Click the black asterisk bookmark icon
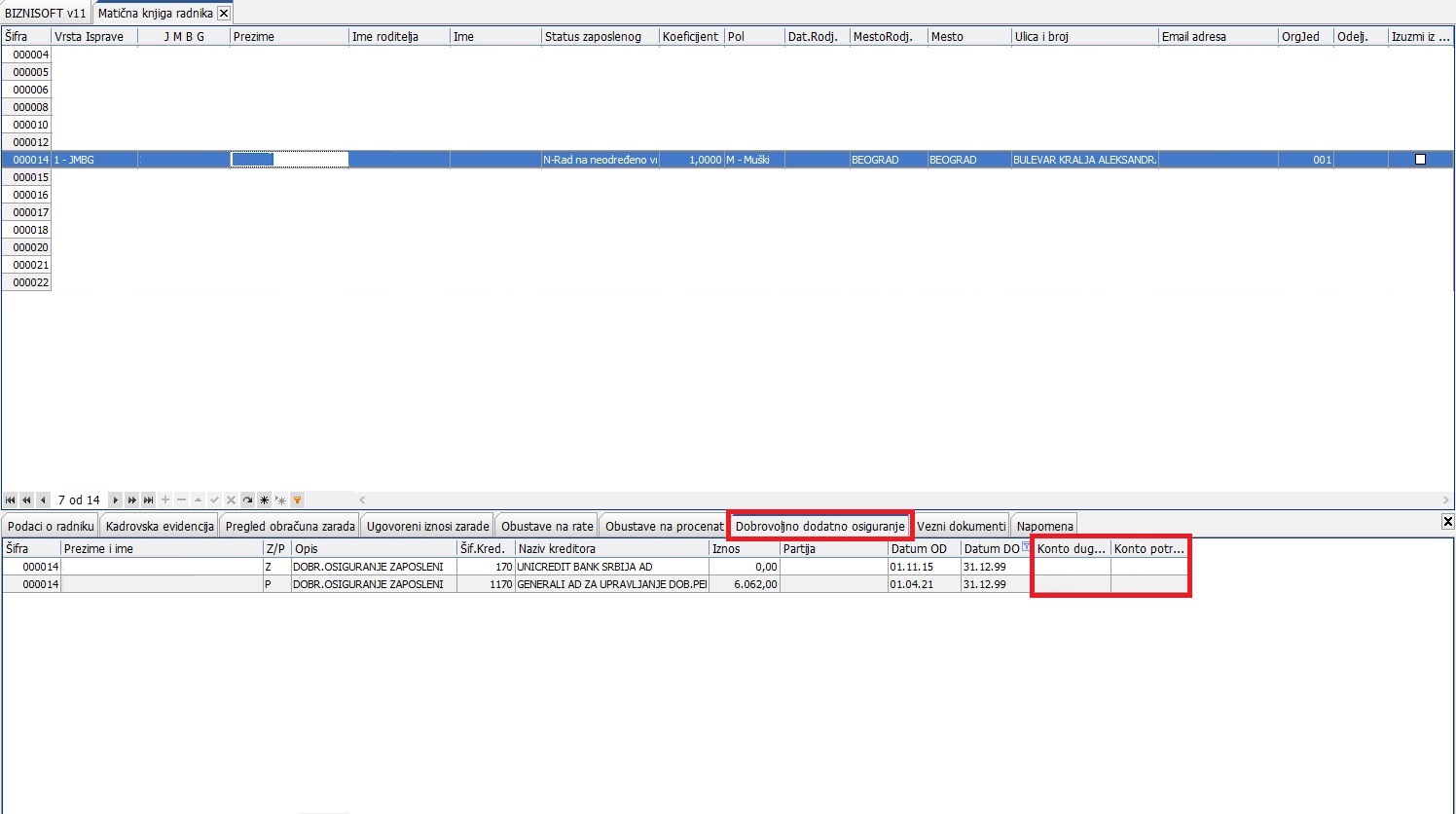 pos(264,499)
